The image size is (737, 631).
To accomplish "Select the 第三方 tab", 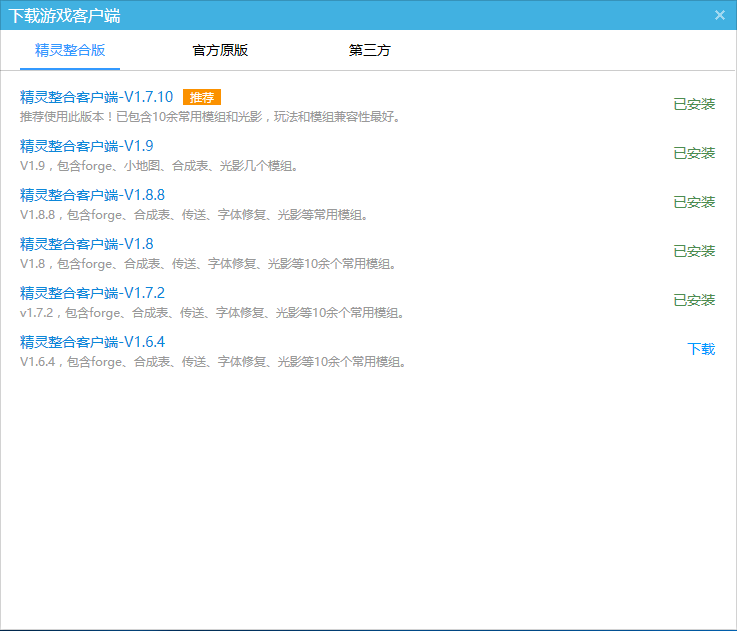I will [x=370, y=50].
